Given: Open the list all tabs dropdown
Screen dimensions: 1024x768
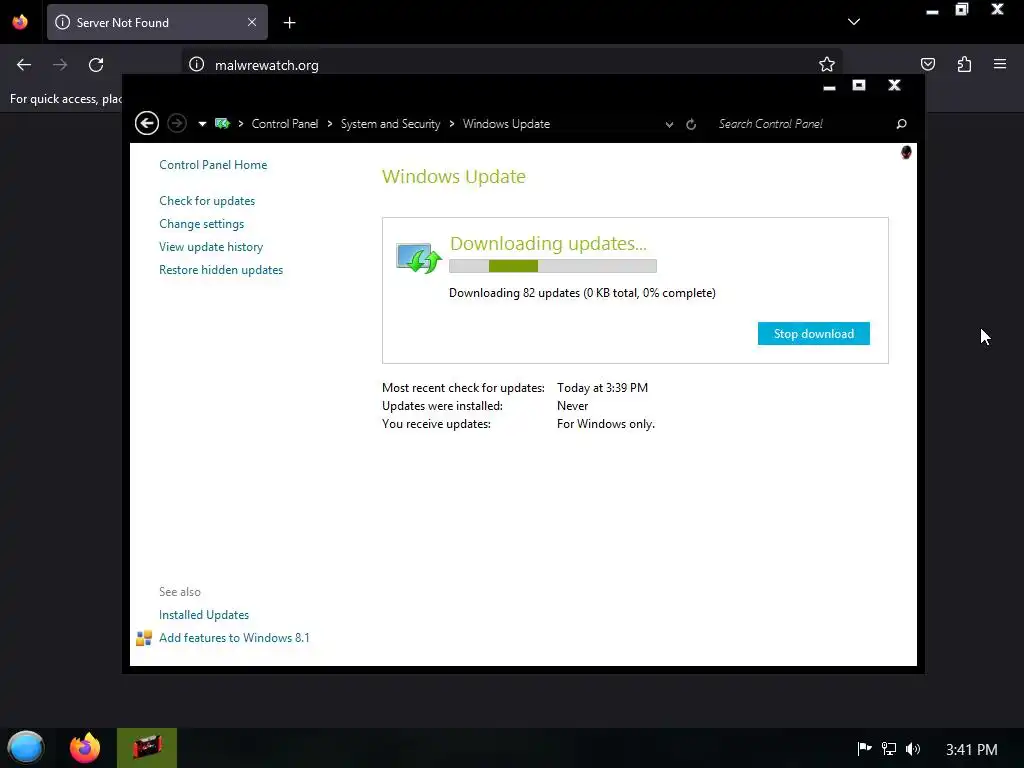Looking at the screenshot, I should (854, 22).
